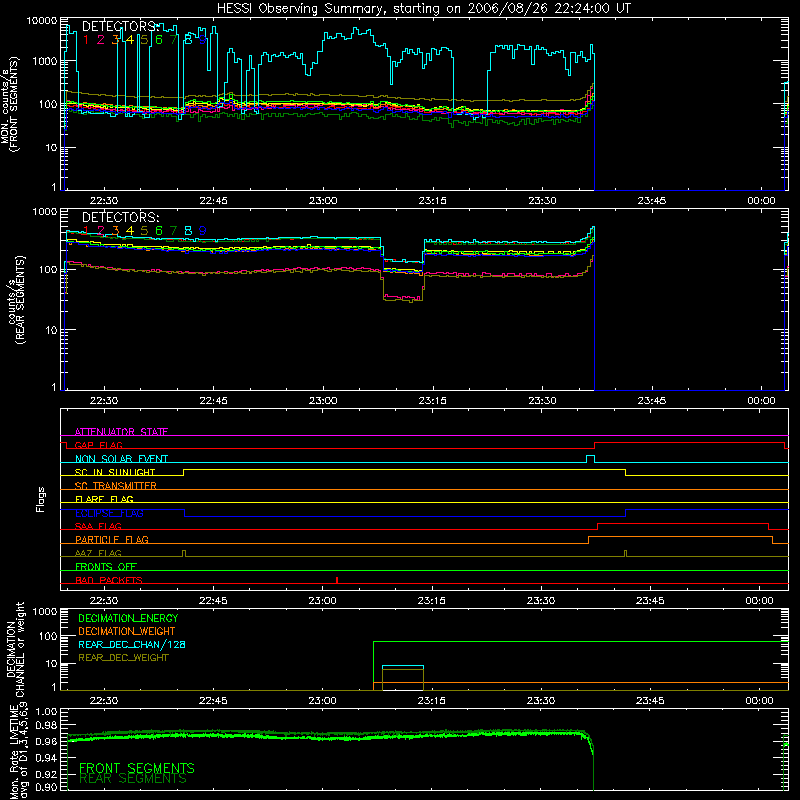Select detector 1 in the front segments legend
Viewport: 800px width, 800px height.
[86, 40]
